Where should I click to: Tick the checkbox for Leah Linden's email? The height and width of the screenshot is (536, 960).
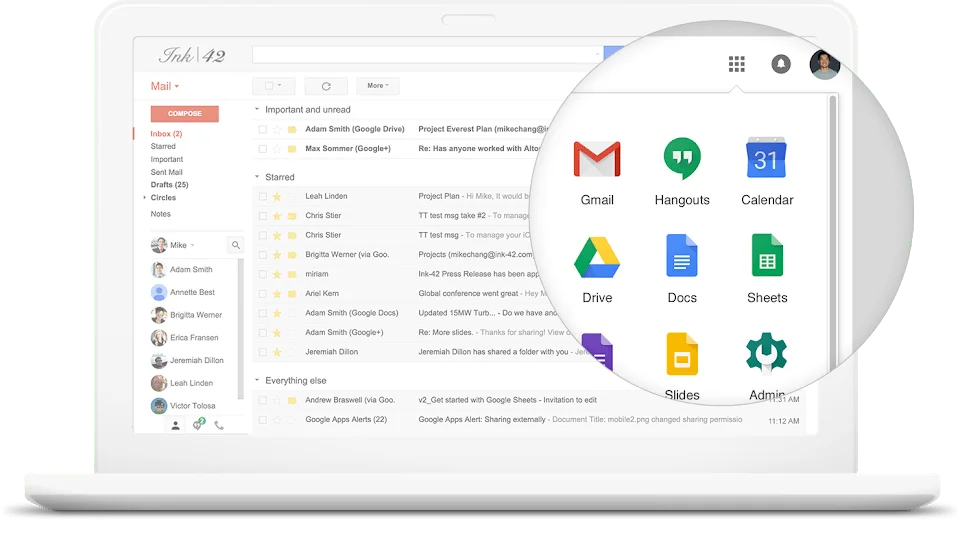tap(263, 197)
